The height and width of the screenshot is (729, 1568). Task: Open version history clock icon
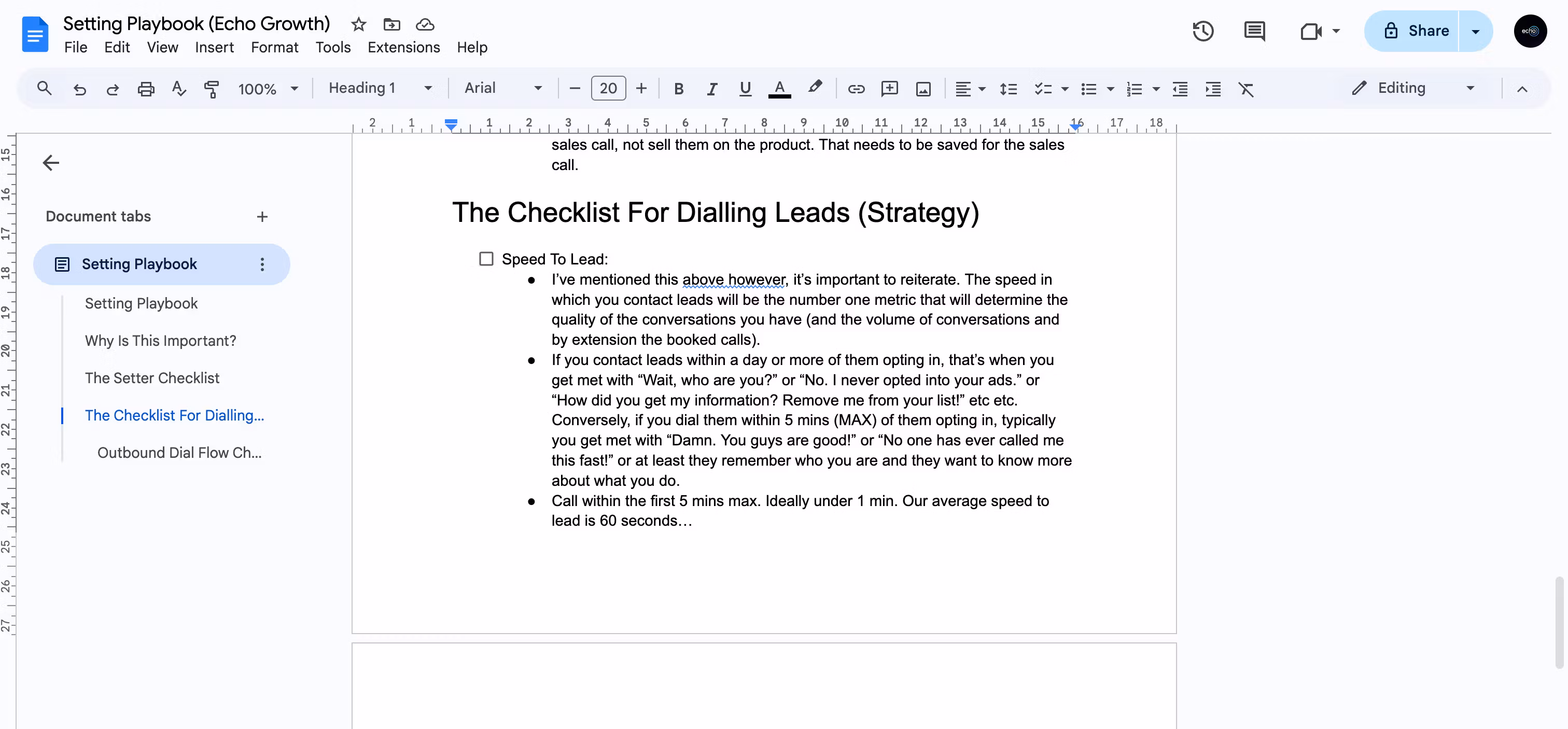point(1203,31)
